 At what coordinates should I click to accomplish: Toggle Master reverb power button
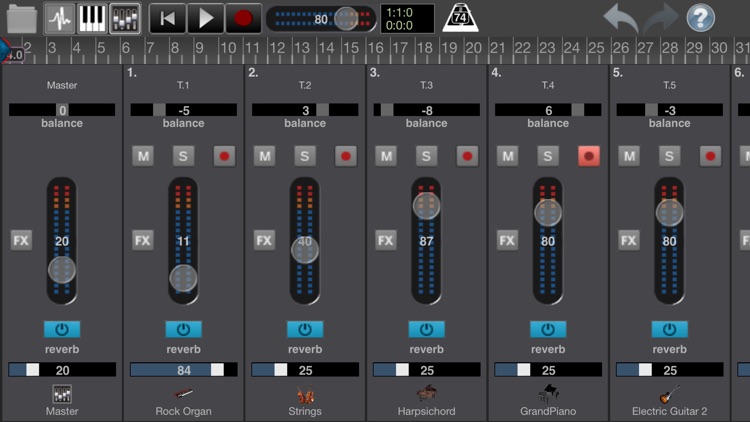tap(62, 329)
